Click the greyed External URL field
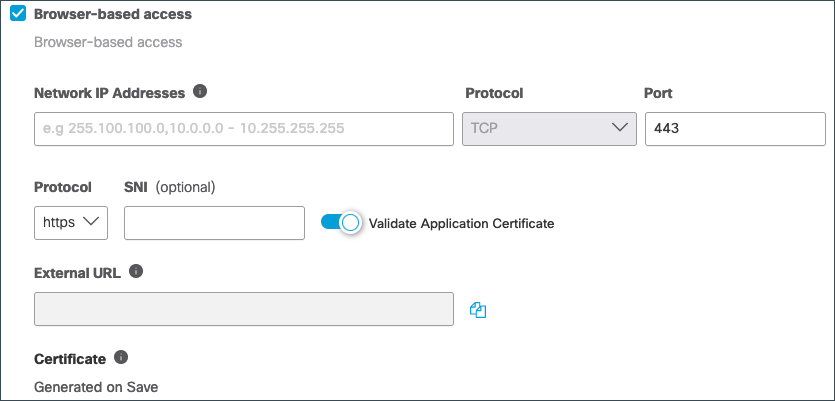835x401 pixels. [x=244, y=309]
